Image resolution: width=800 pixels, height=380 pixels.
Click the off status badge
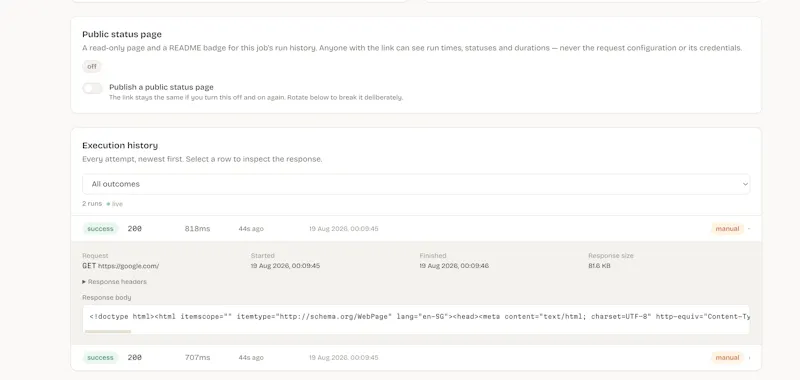[92, 66]
